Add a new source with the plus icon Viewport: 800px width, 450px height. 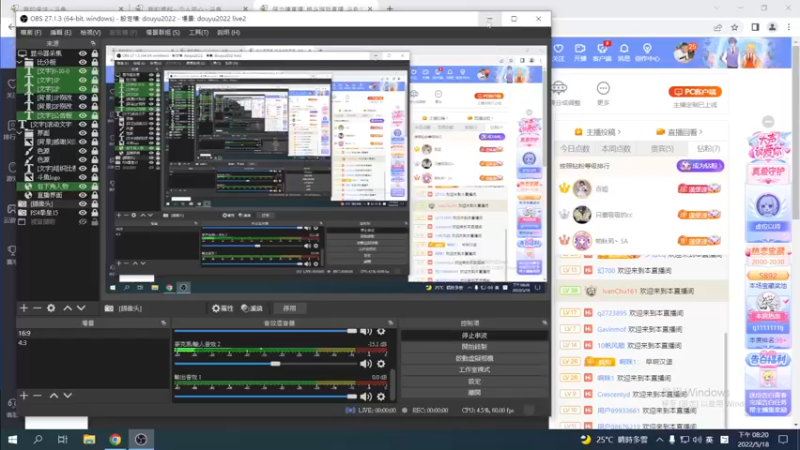click(x=24, y=308)
